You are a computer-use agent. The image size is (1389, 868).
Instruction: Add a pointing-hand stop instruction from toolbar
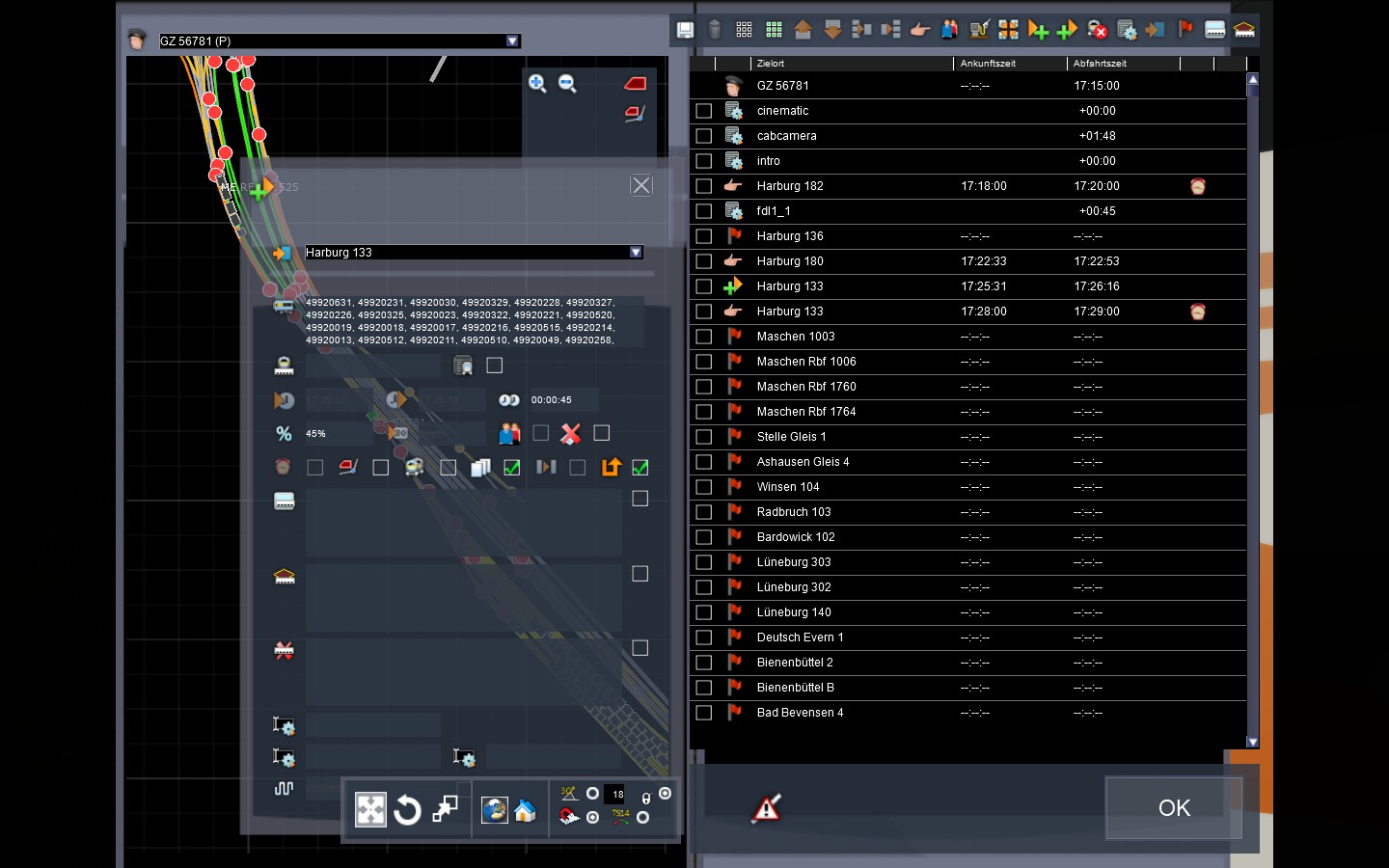point(920,30)
